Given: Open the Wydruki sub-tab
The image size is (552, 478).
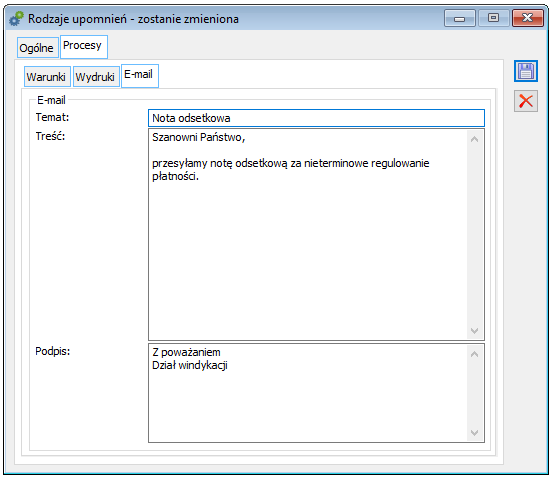Looking at the screenshot, I should coord(96,76).
